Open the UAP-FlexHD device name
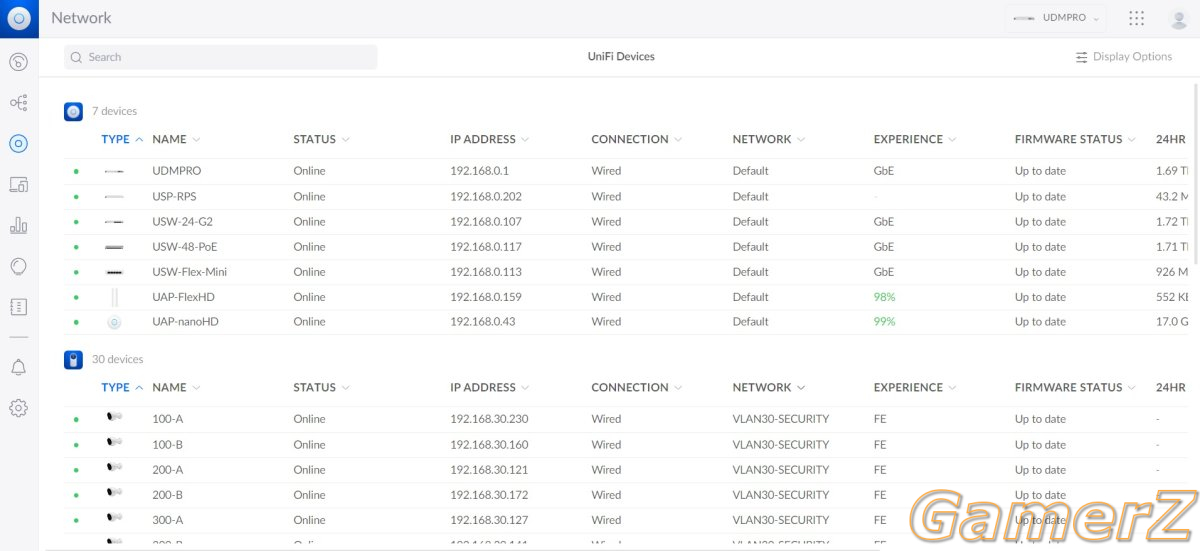Image resolution: width=1200 pixels, height=551 pixels. pyautogui.click(x=183, y=297)
